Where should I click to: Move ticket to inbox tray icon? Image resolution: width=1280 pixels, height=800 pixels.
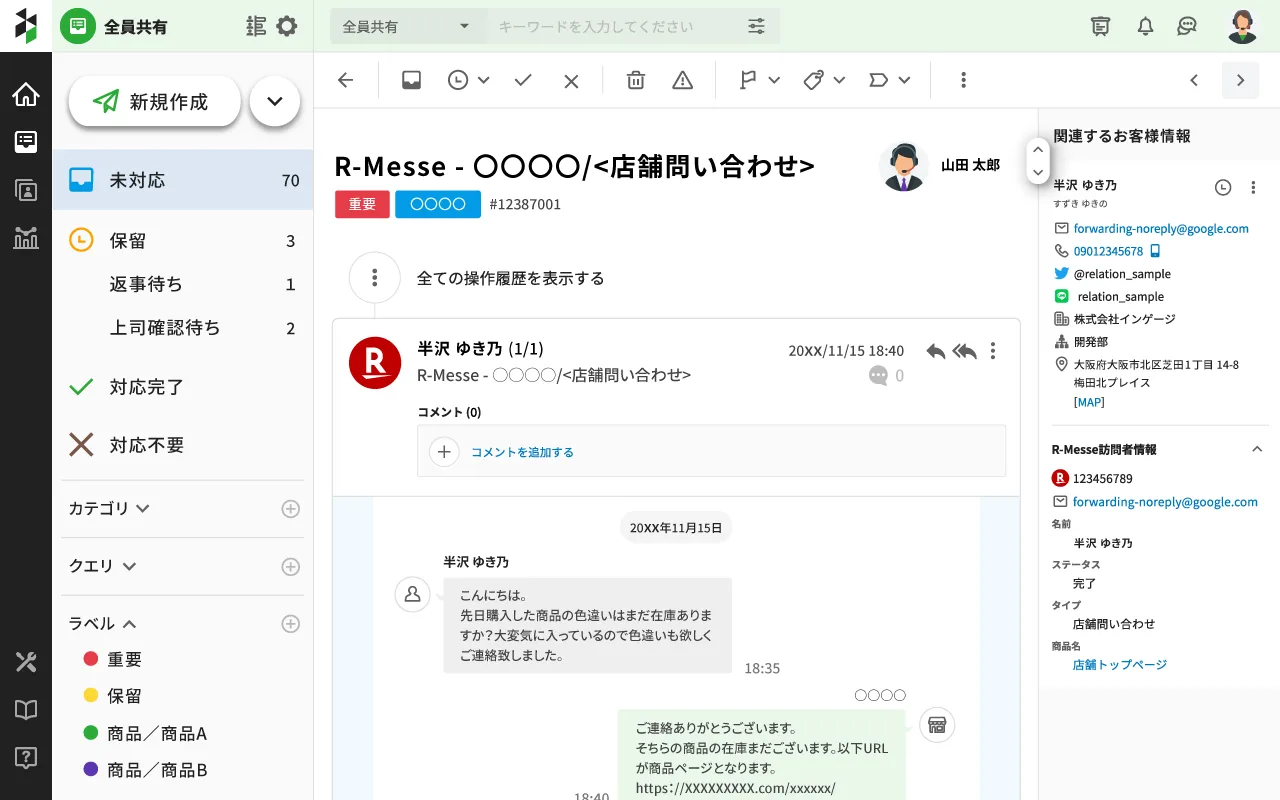click(x=411, y=81)
